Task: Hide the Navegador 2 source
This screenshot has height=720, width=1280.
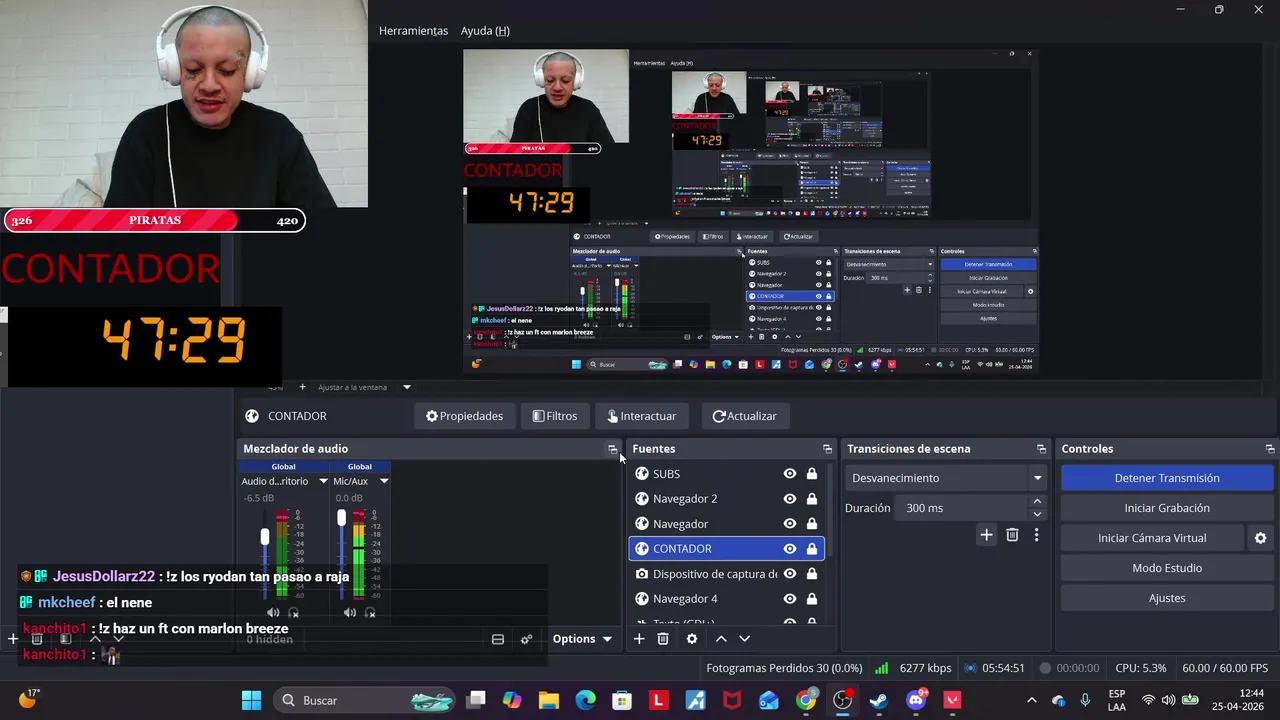Action: 790,499
